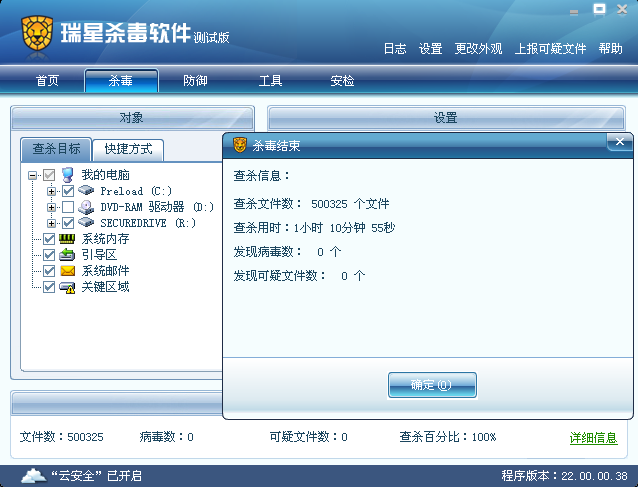Click 程序版本：22.00.00.38 text
638x487 pixels.
(564, 476)
